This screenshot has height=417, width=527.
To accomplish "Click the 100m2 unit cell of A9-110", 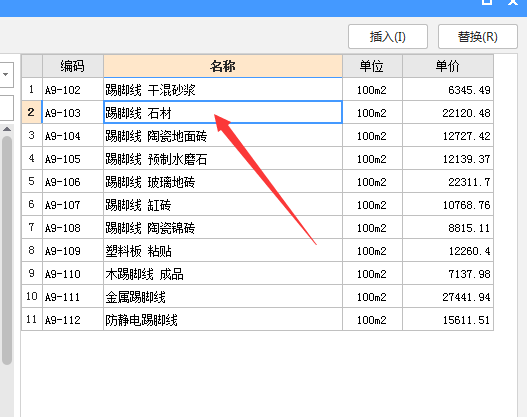I will click(x=372, y=274).
